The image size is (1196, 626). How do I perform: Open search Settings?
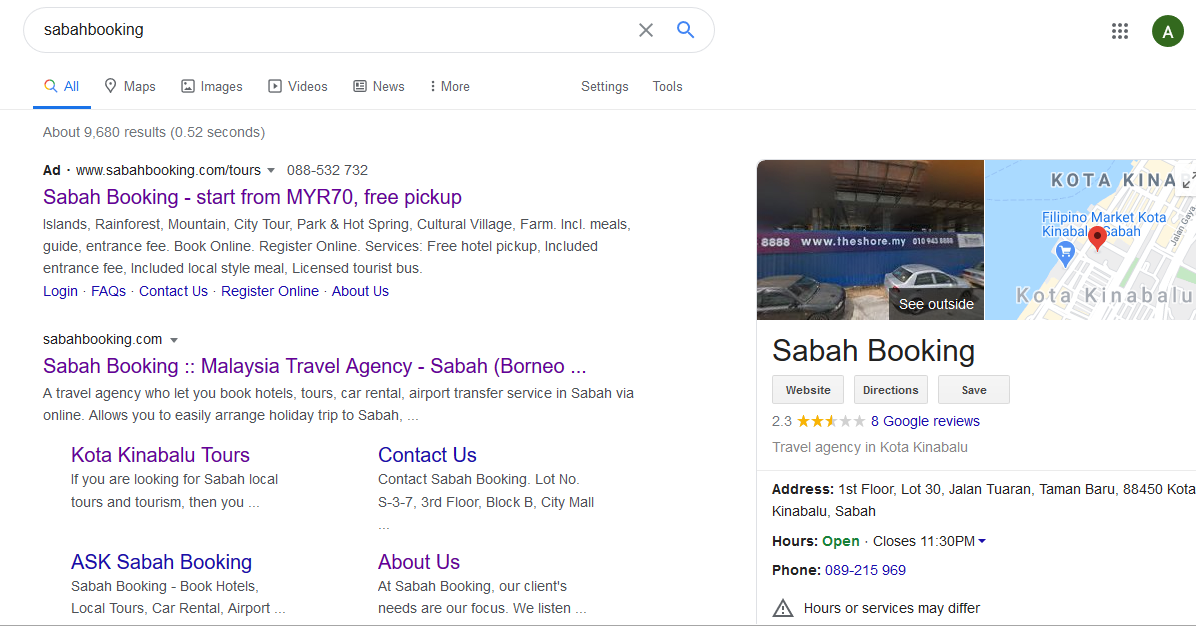pos(605,86)
